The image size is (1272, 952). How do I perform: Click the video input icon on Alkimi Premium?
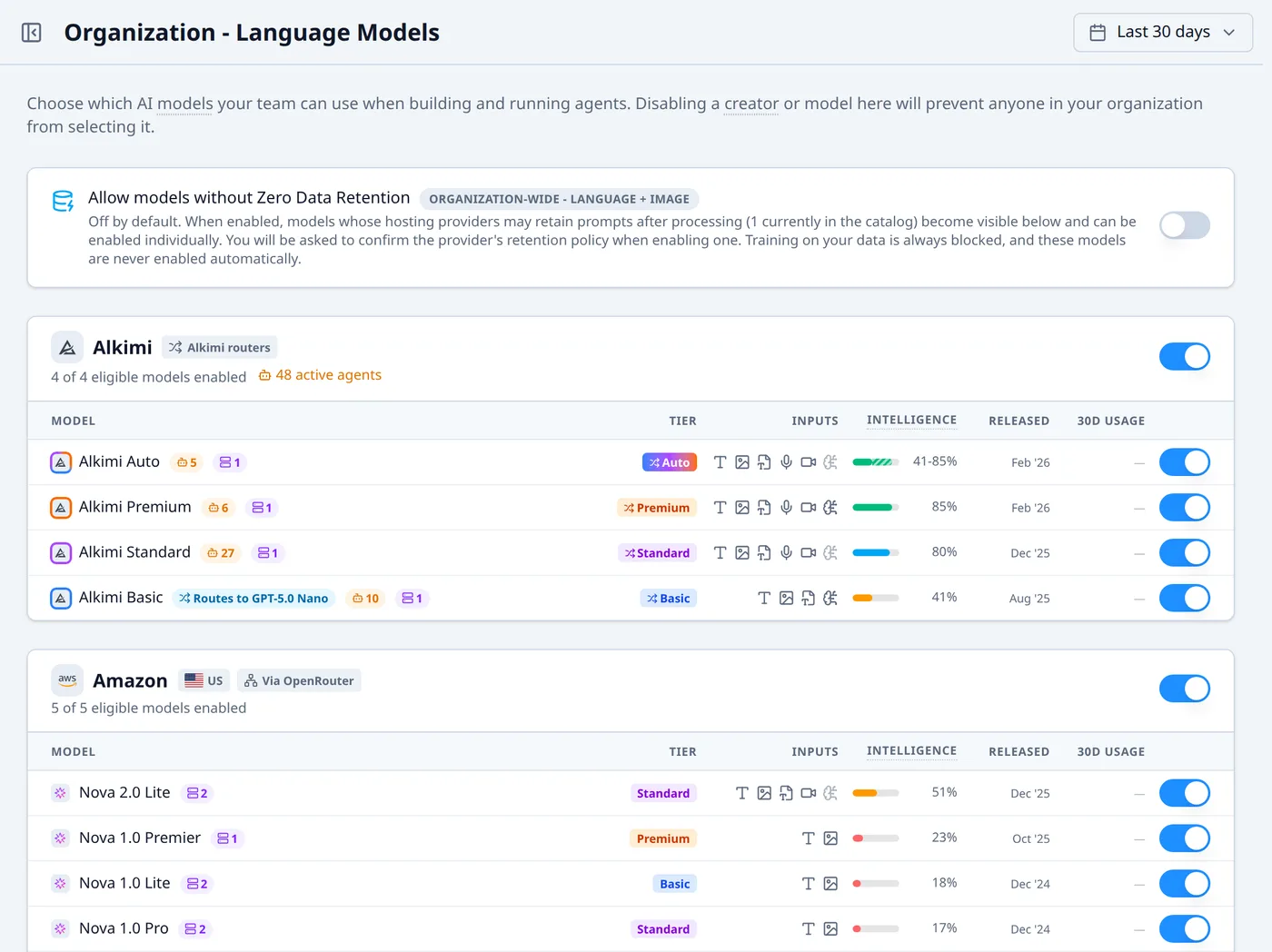(x=809, y=508)
